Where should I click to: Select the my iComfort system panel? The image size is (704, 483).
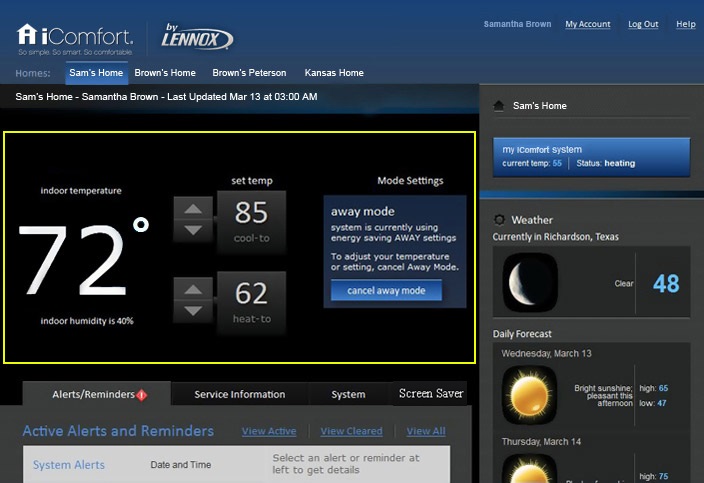tap(591, 156)
